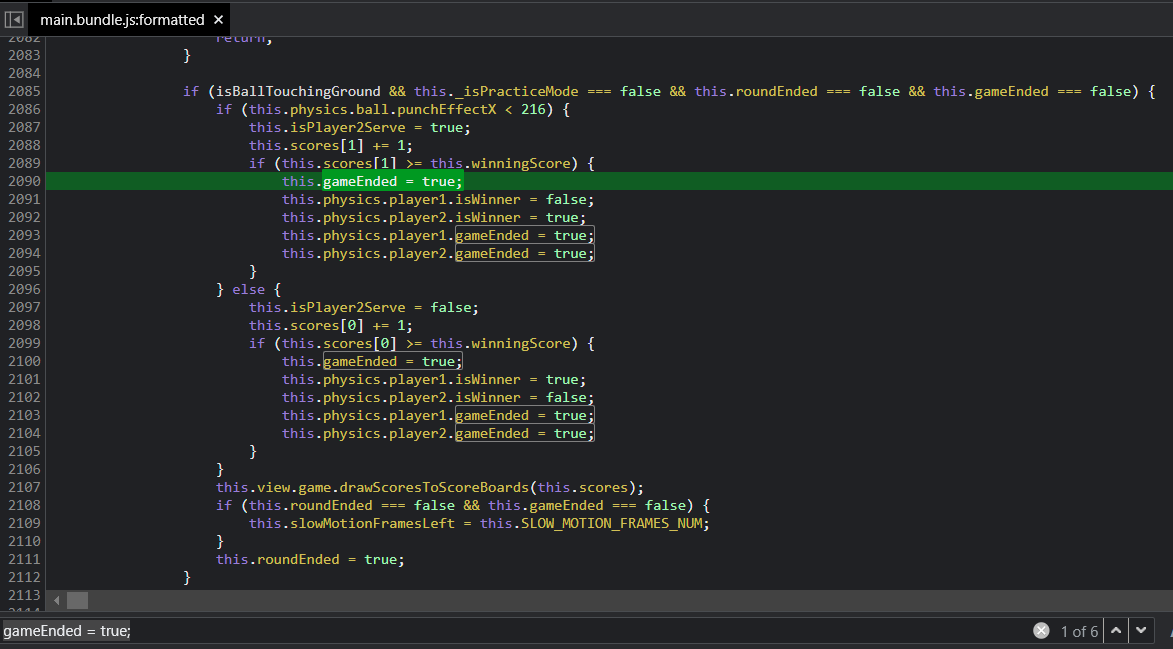Viewport: 1173px width, 649px height.
Task: Click the horizontal scrollbar thumb
Action: (x=77, y=600)
